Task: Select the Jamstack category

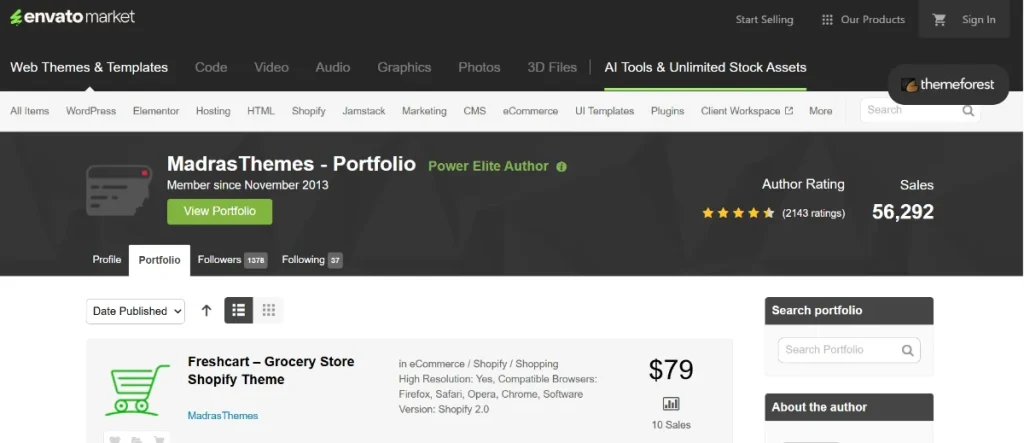Action: coord(364,111)
